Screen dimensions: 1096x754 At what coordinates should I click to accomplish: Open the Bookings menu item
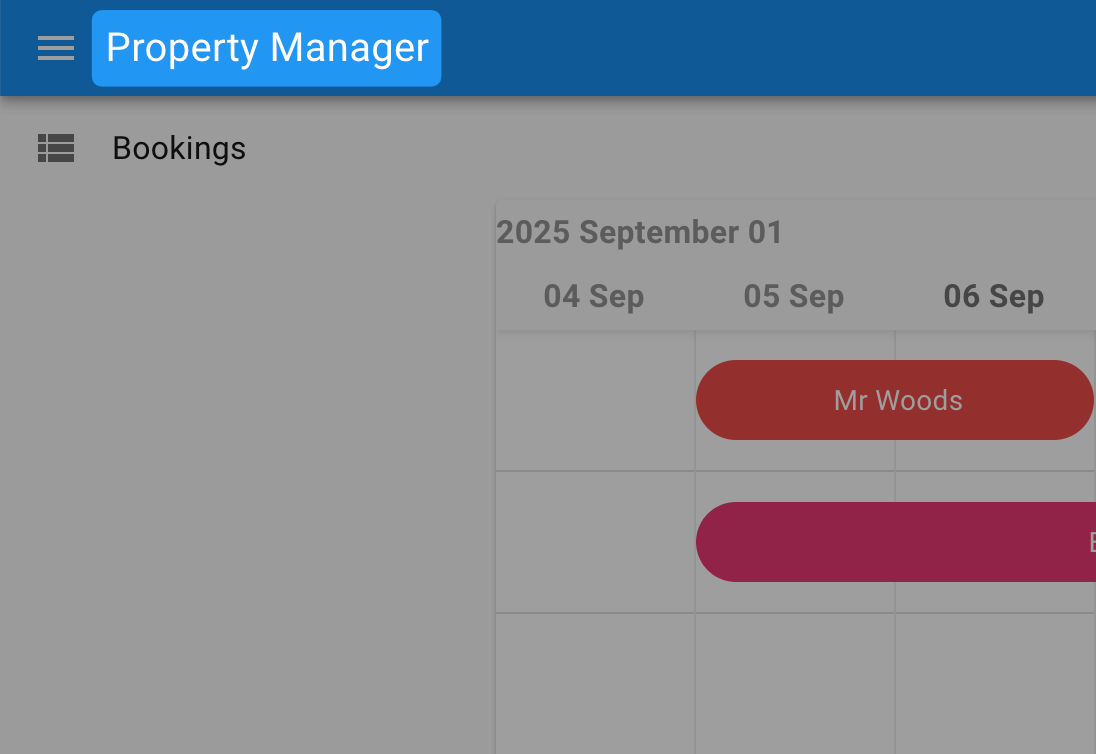click(179, 148)
